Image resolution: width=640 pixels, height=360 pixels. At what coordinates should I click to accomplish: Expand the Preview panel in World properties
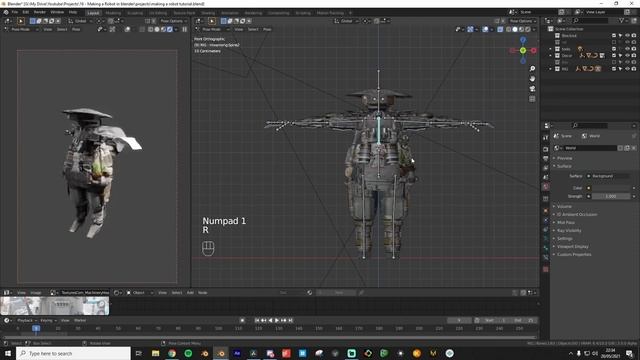coord(564,158)
